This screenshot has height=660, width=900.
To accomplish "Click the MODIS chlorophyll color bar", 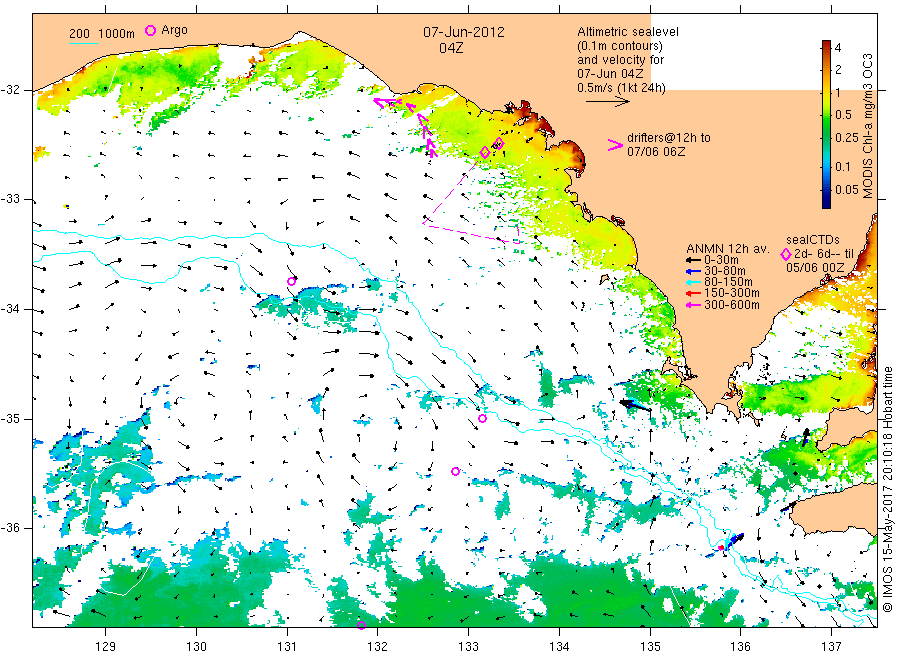I will coord(827,124).
